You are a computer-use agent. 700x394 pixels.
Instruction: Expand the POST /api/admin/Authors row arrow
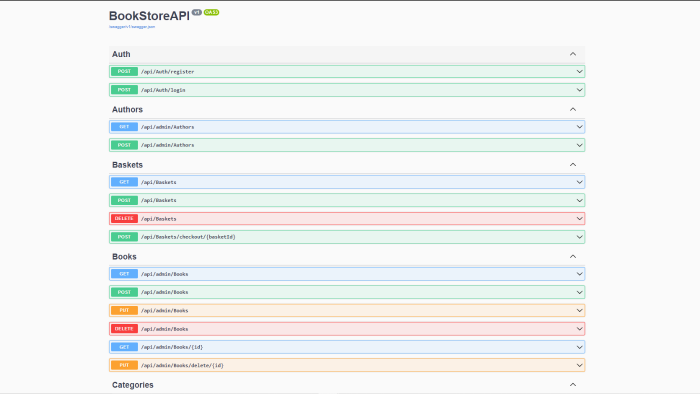579,145
